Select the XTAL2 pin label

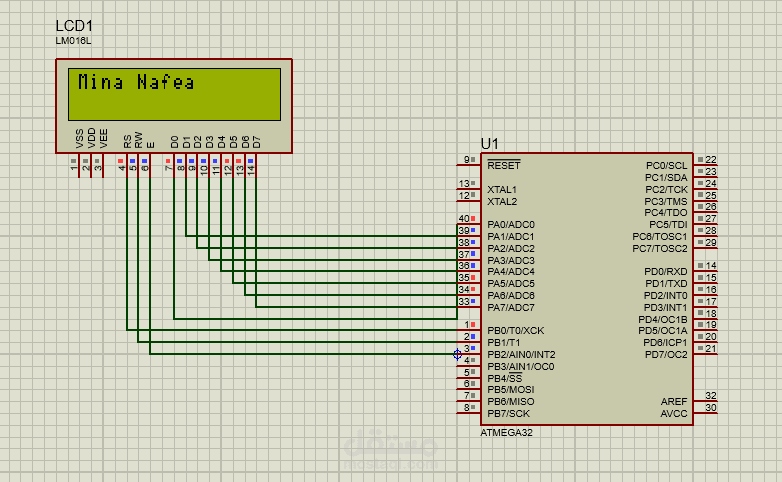point(502,202)
